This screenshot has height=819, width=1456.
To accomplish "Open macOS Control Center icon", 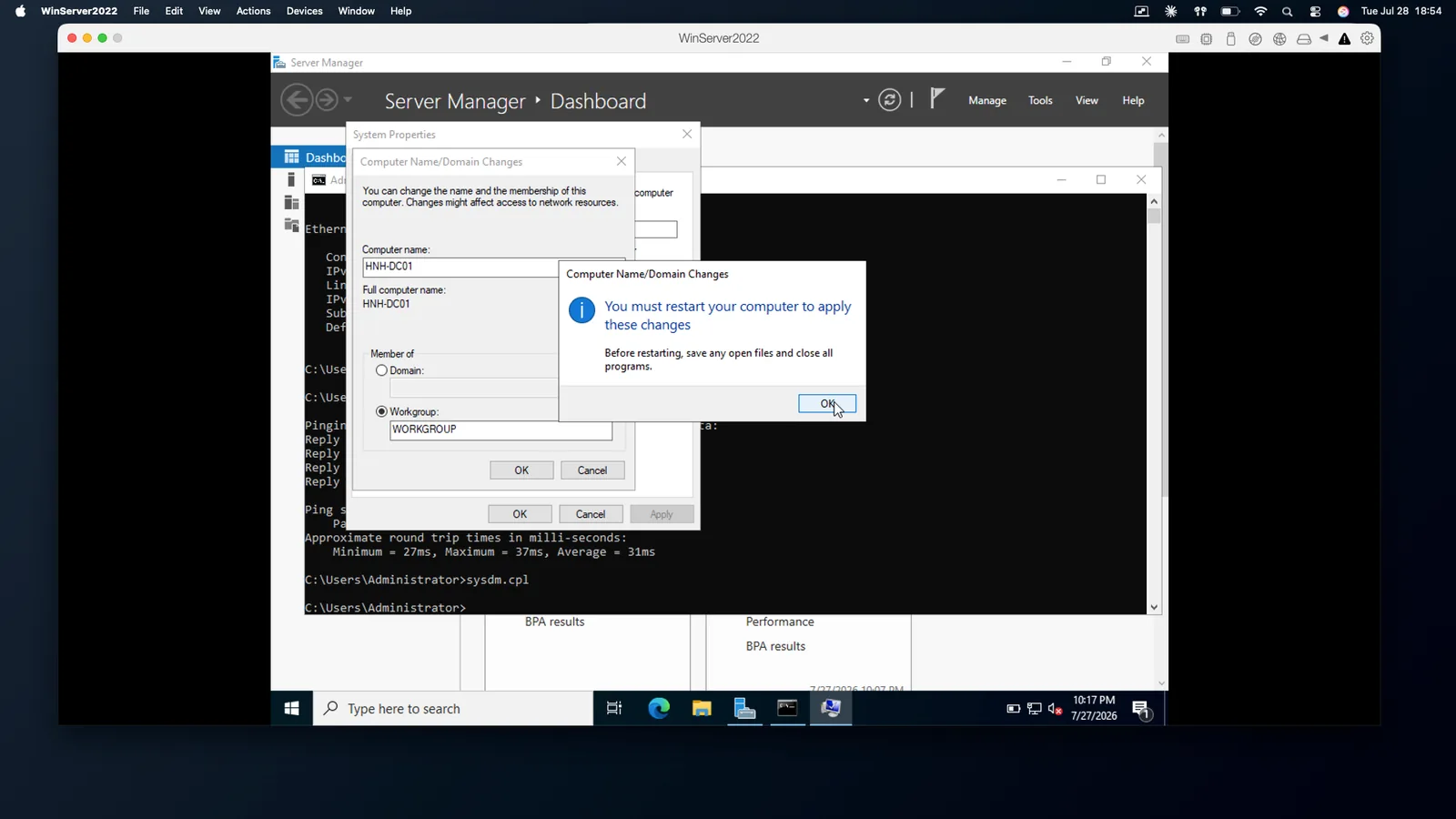I will (x=1315, y=11).
